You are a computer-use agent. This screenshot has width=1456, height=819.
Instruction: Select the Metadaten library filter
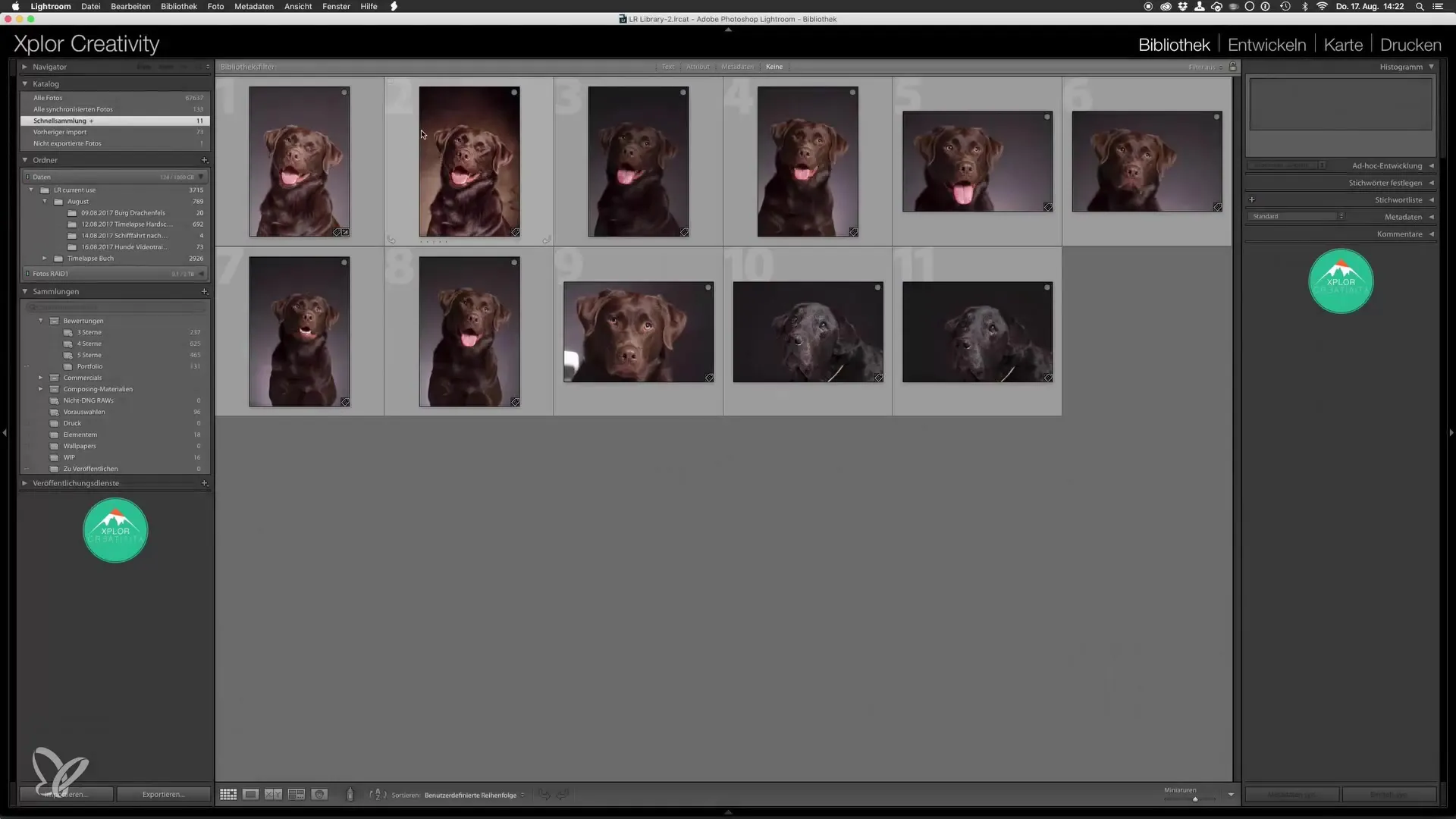pos(737,67)
